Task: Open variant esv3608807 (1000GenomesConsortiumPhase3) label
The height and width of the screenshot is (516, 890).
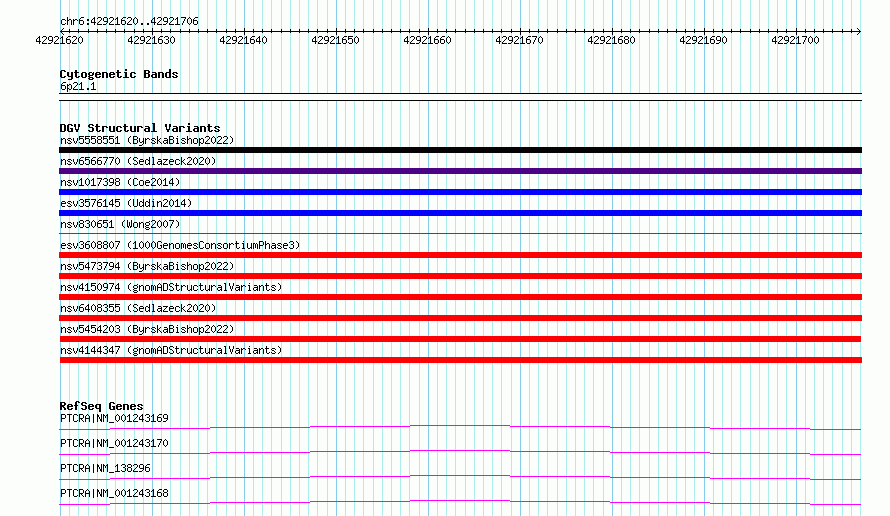Action: (x=180, y=245)
